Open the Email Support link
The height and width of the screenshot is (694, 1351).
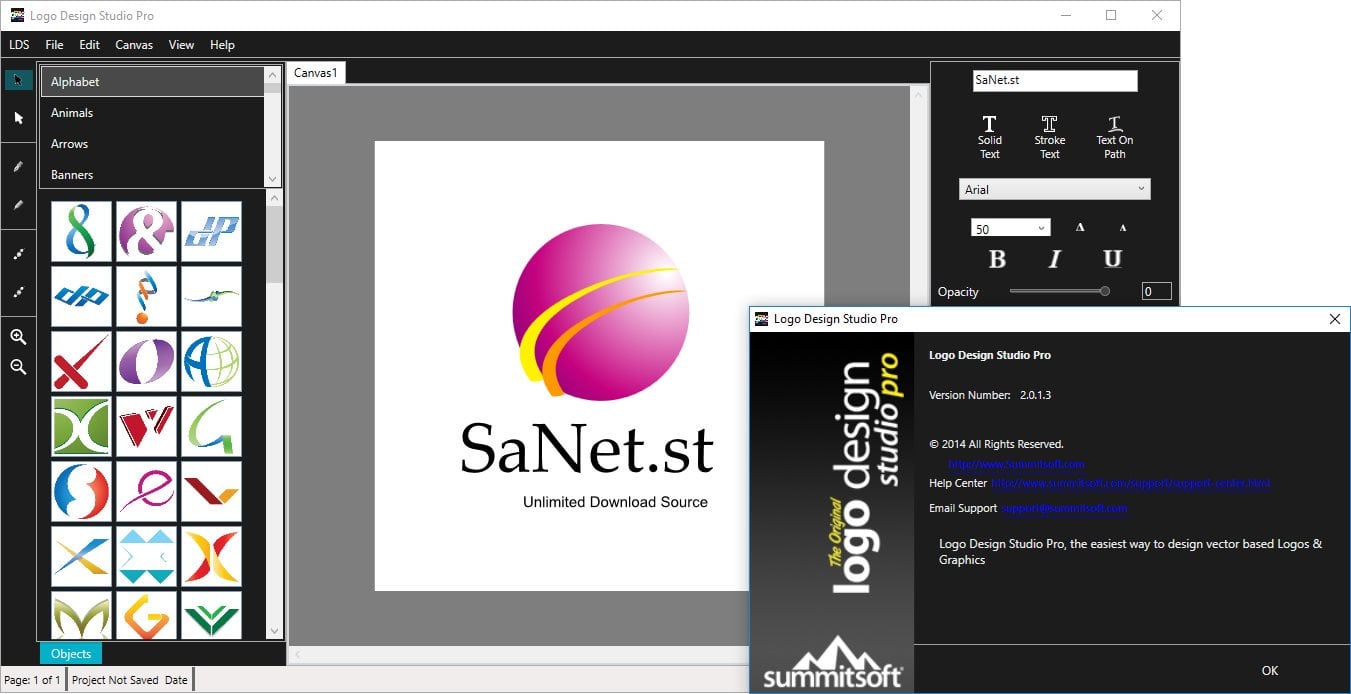(x=1064, y=508)
